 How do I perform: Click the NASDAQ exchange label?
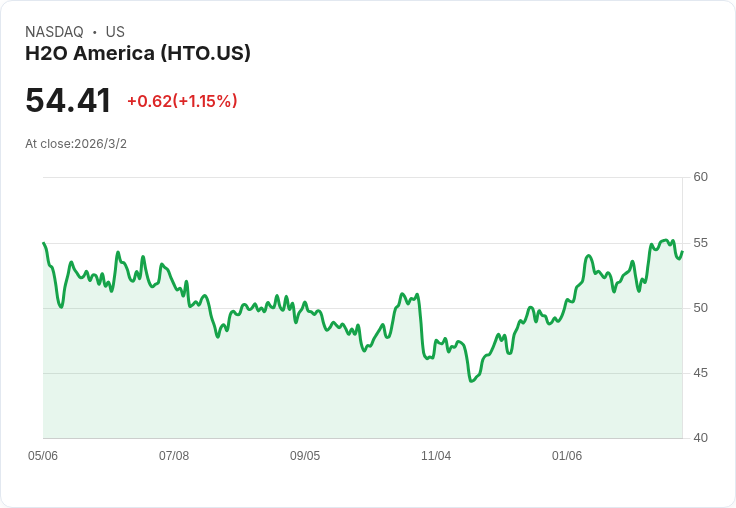pyautogui.click(x=54, y=32)
